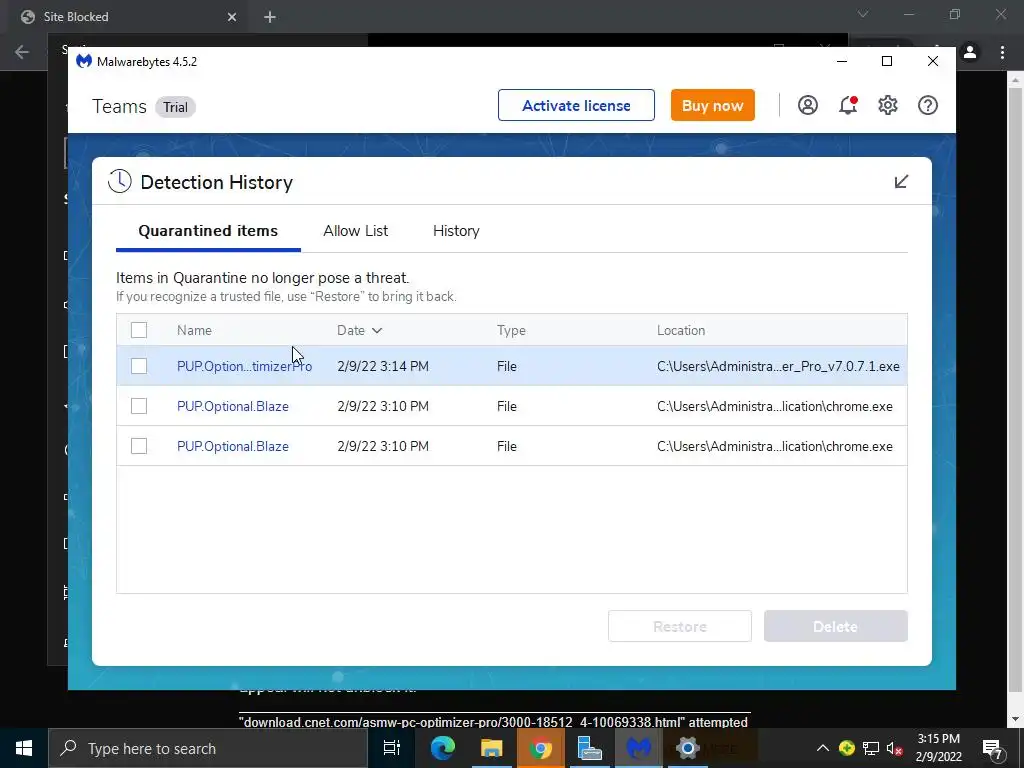This screenshot has width=1024, height=768.
Task: Open the third row PUP.Optional.Blaze link
Action: (x=232, y=446)
